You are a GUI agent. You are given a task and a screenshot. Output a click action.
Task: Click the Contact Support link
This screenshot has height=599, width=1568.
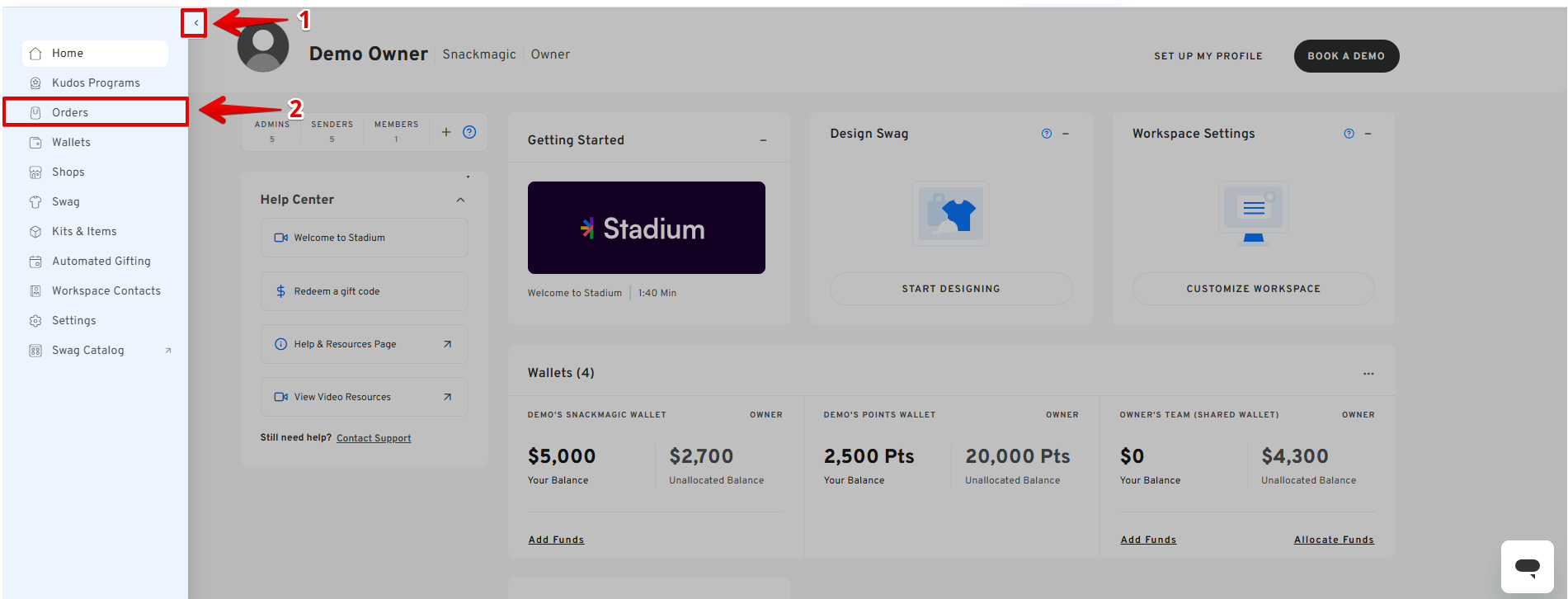(374, 438)
